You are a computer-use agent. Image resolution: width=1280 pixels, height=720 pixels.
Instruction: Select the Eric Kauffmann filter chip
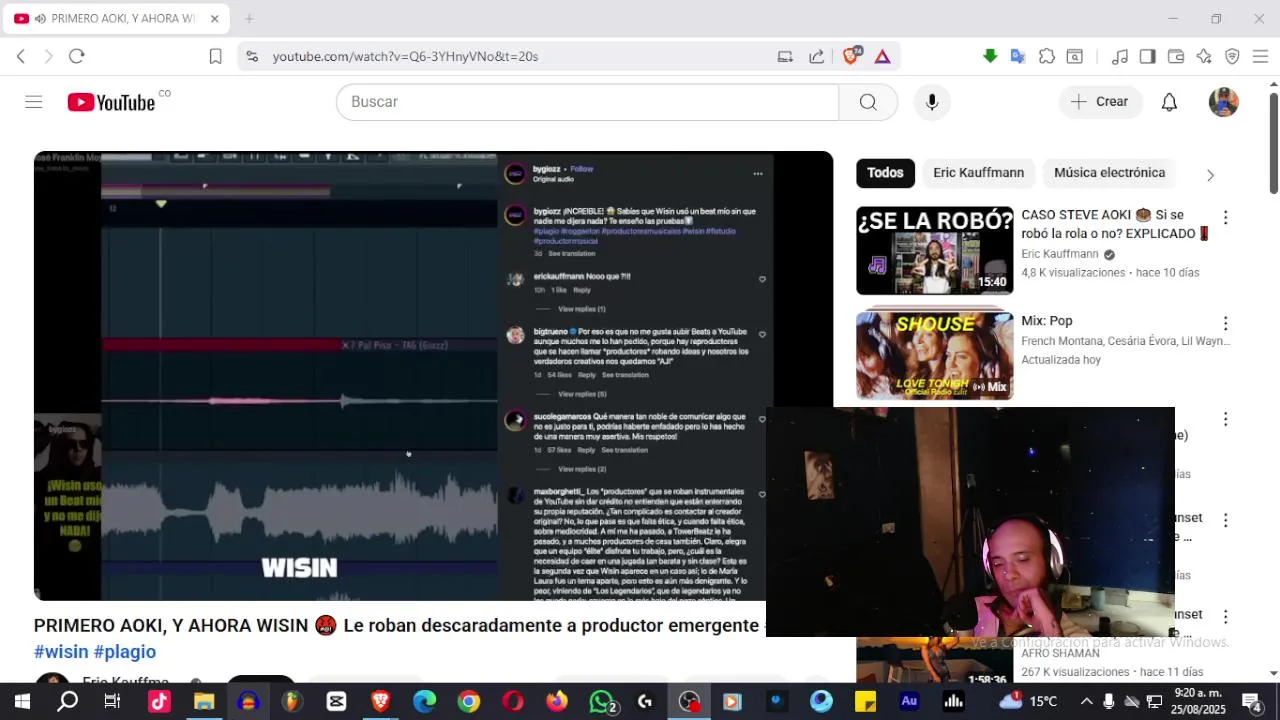click(978, 173)
